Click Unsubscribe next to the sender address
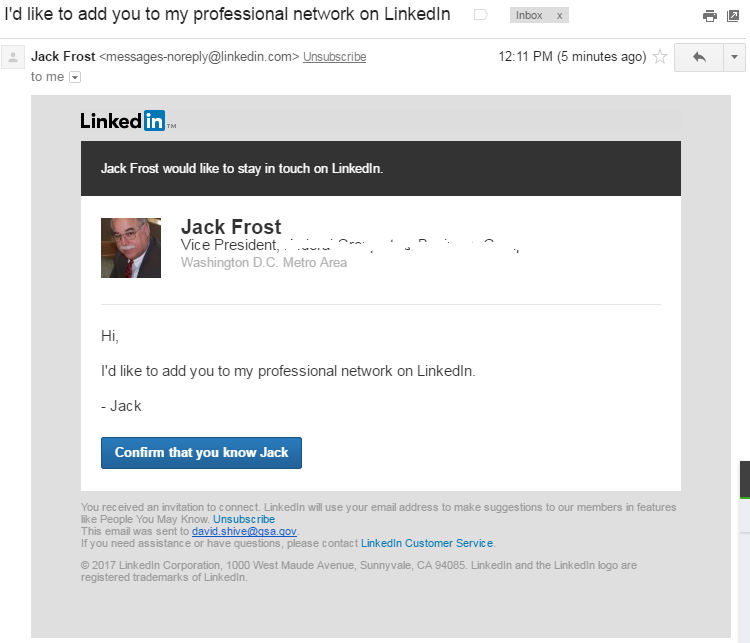This screenshot has width=750, height=643. click(334, 57)
